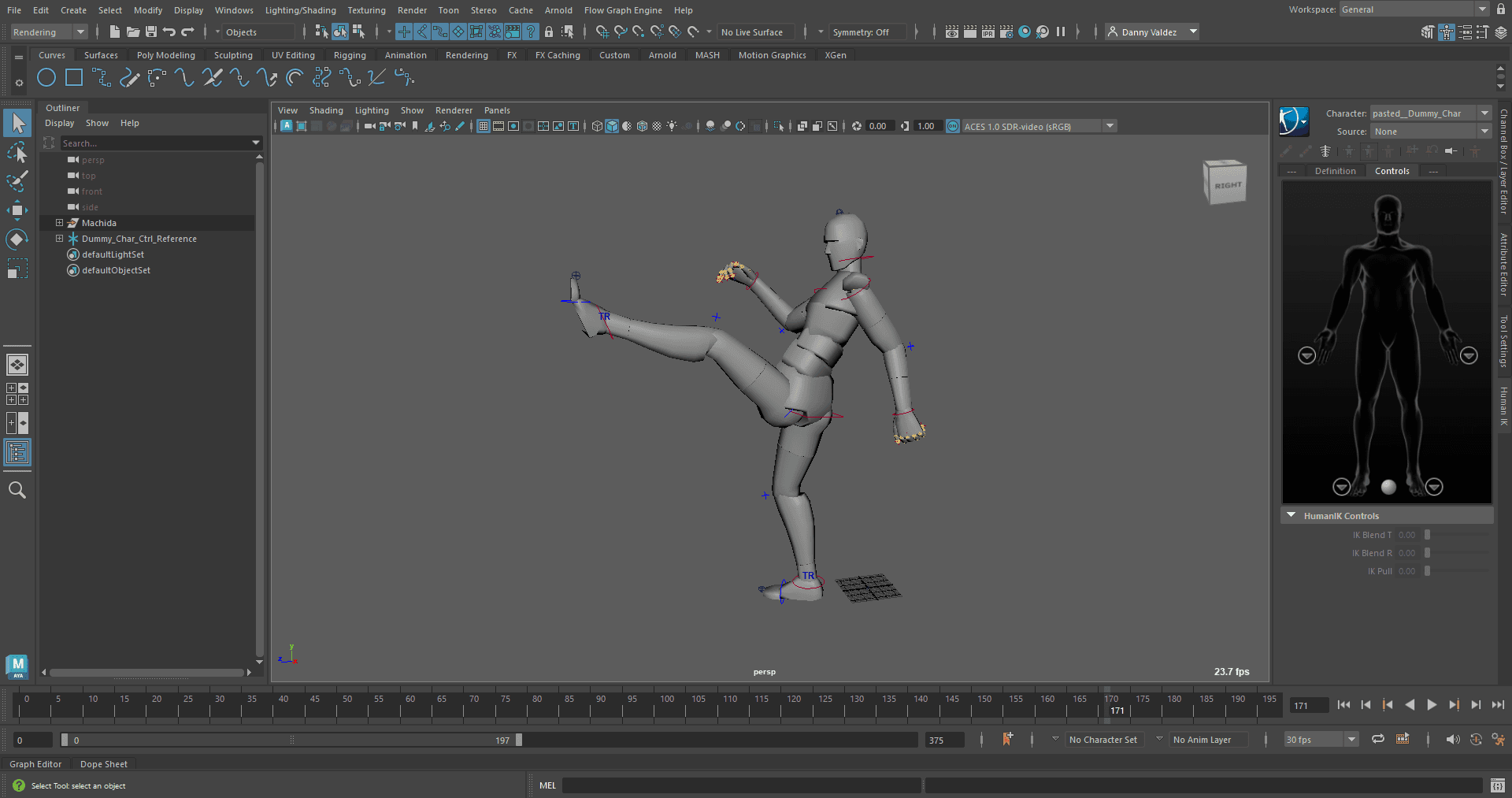Go to start of playback range
Image resolution: width=1512 pixels, height=798 pixels.
click(x=1343, y=705)
